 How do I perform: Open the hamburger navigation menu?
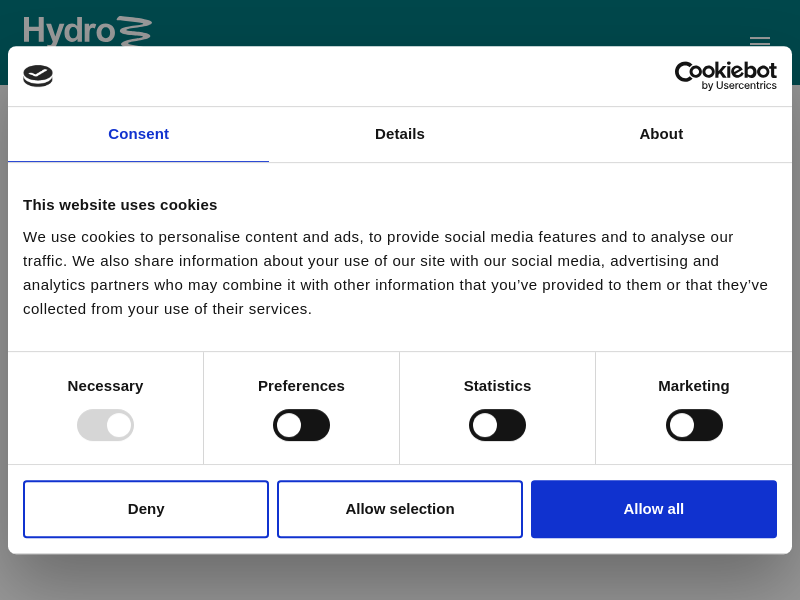(760, 41)
